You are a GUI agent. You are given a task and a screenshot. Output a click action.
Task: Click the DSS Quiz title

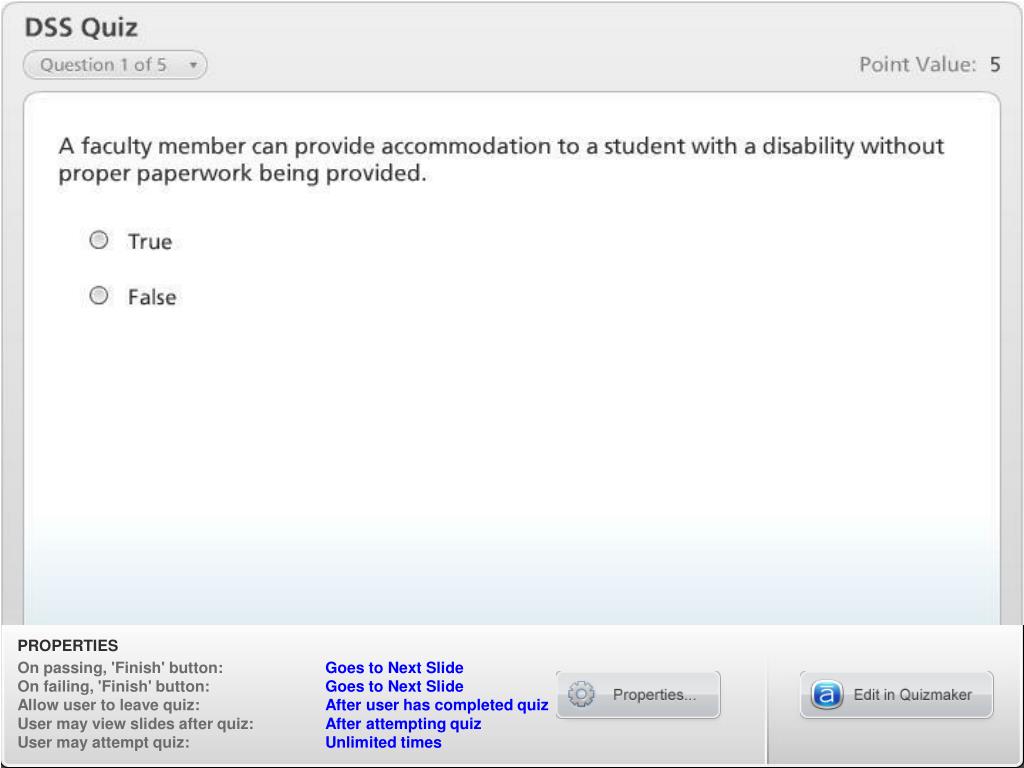[81, 27]
